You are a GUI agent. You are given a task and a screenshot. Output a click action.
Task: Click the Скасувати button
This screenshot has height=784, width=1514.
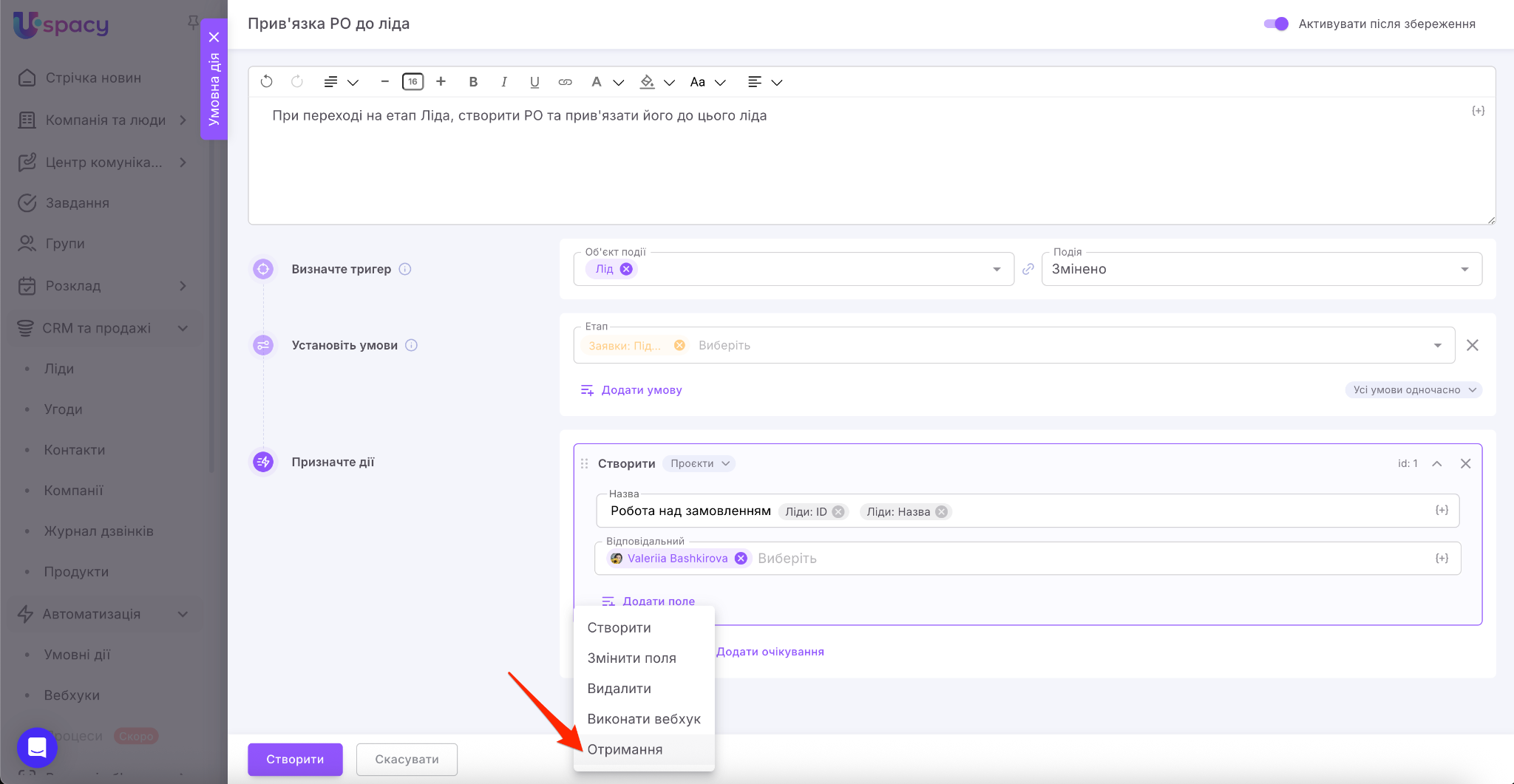[407, 759]
